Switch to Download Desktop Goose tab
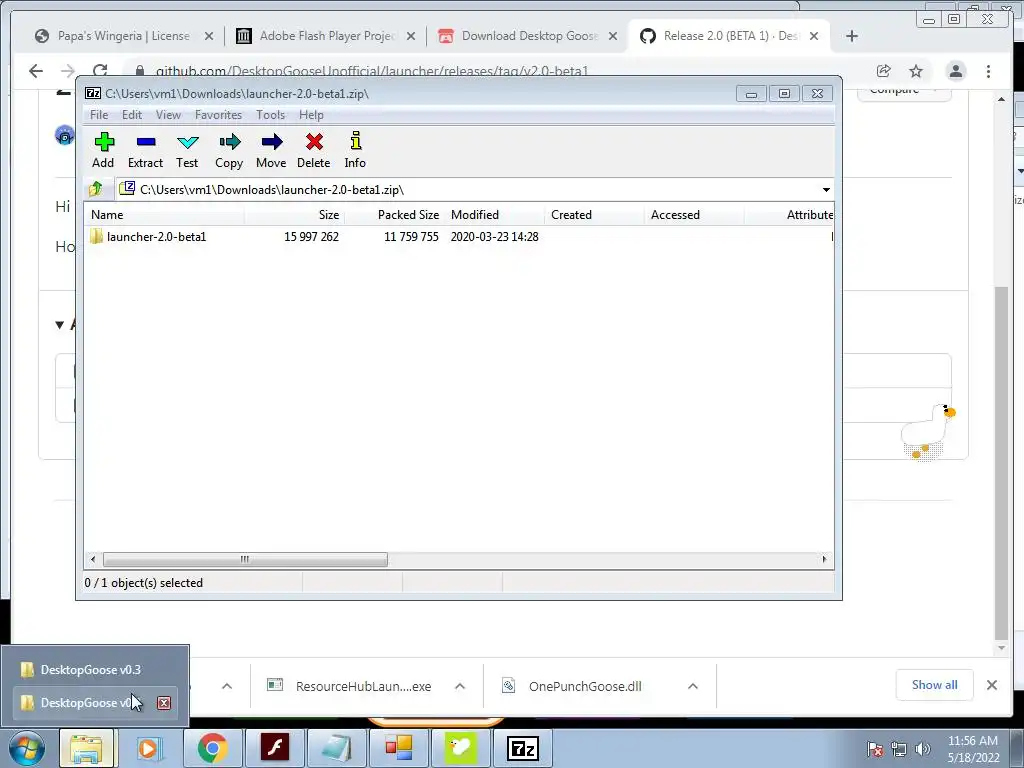Viewport: 1024px width, 768px height. (x=529, y=36)
